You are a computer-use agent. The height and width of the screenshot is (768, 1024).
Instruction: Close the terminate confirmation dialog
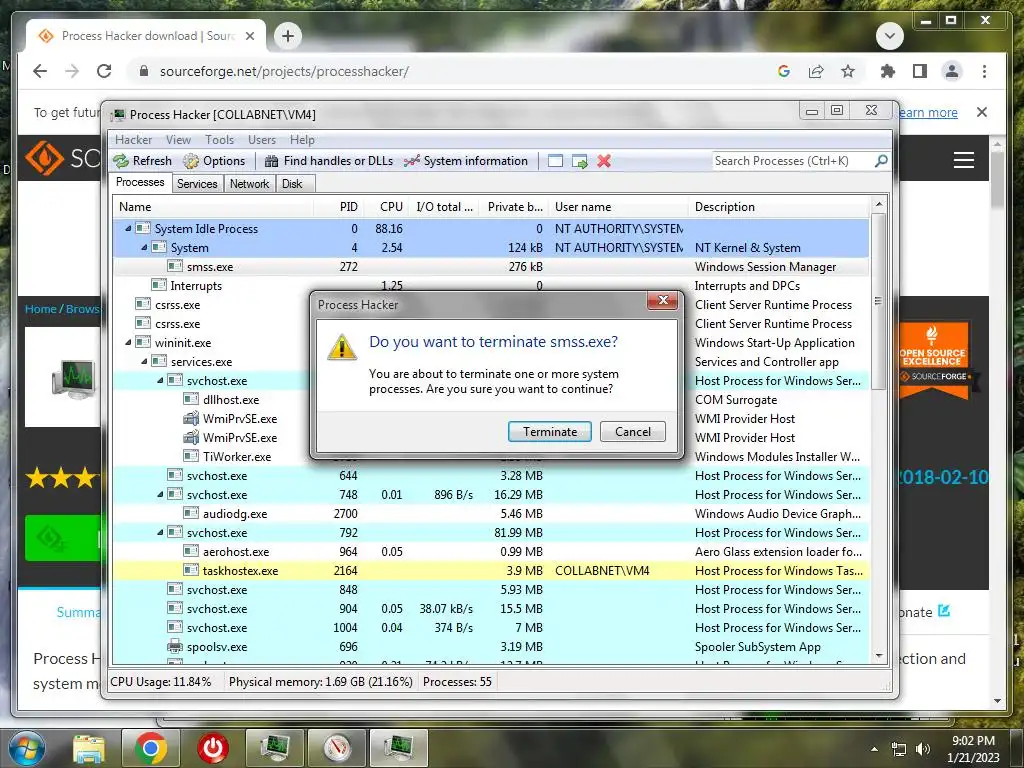pos(663,300)
